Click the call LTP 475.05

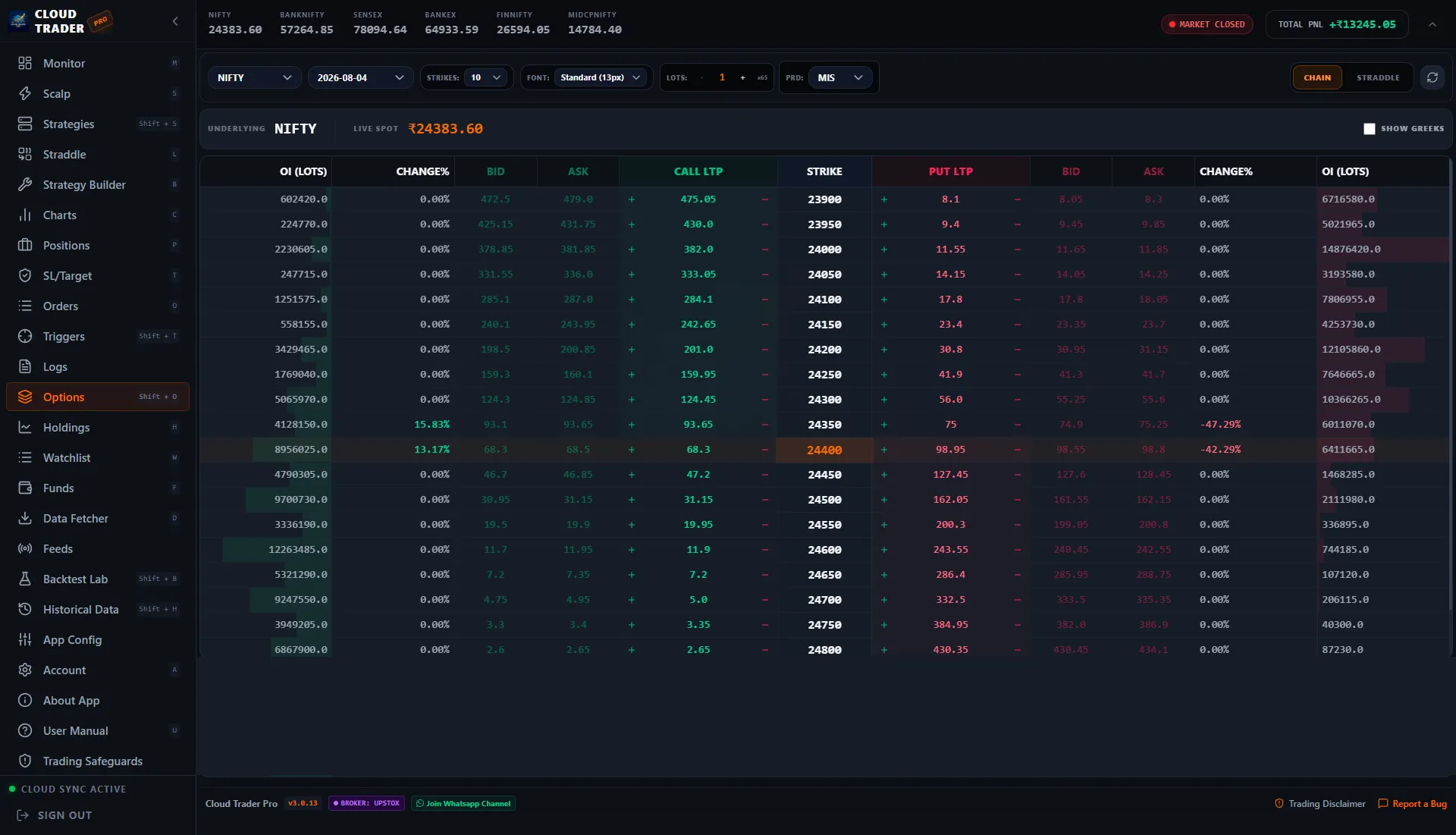[698, 199]
